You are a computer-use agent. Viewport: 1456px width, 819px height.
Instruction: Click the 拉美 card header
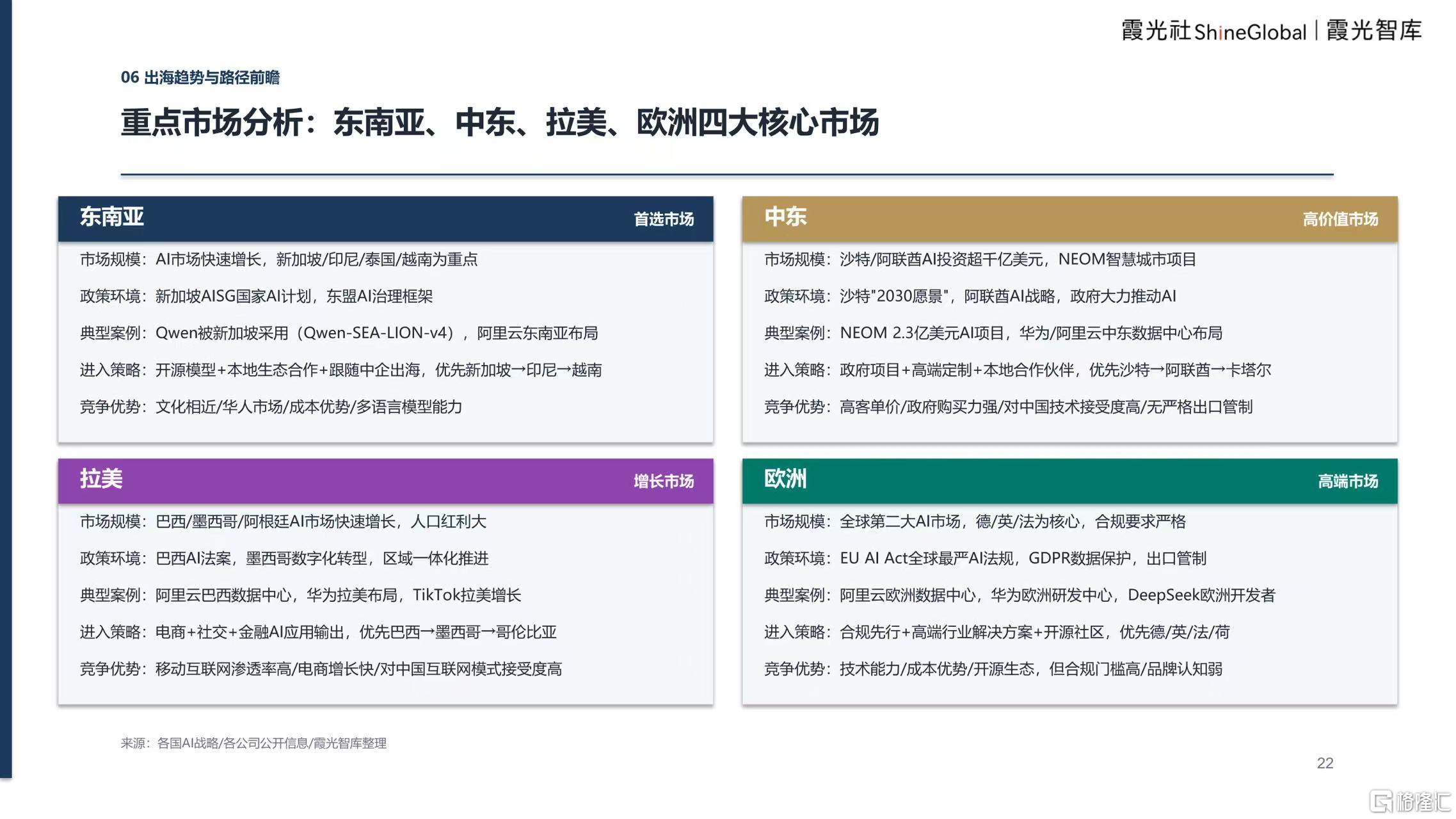pos(385,480)
